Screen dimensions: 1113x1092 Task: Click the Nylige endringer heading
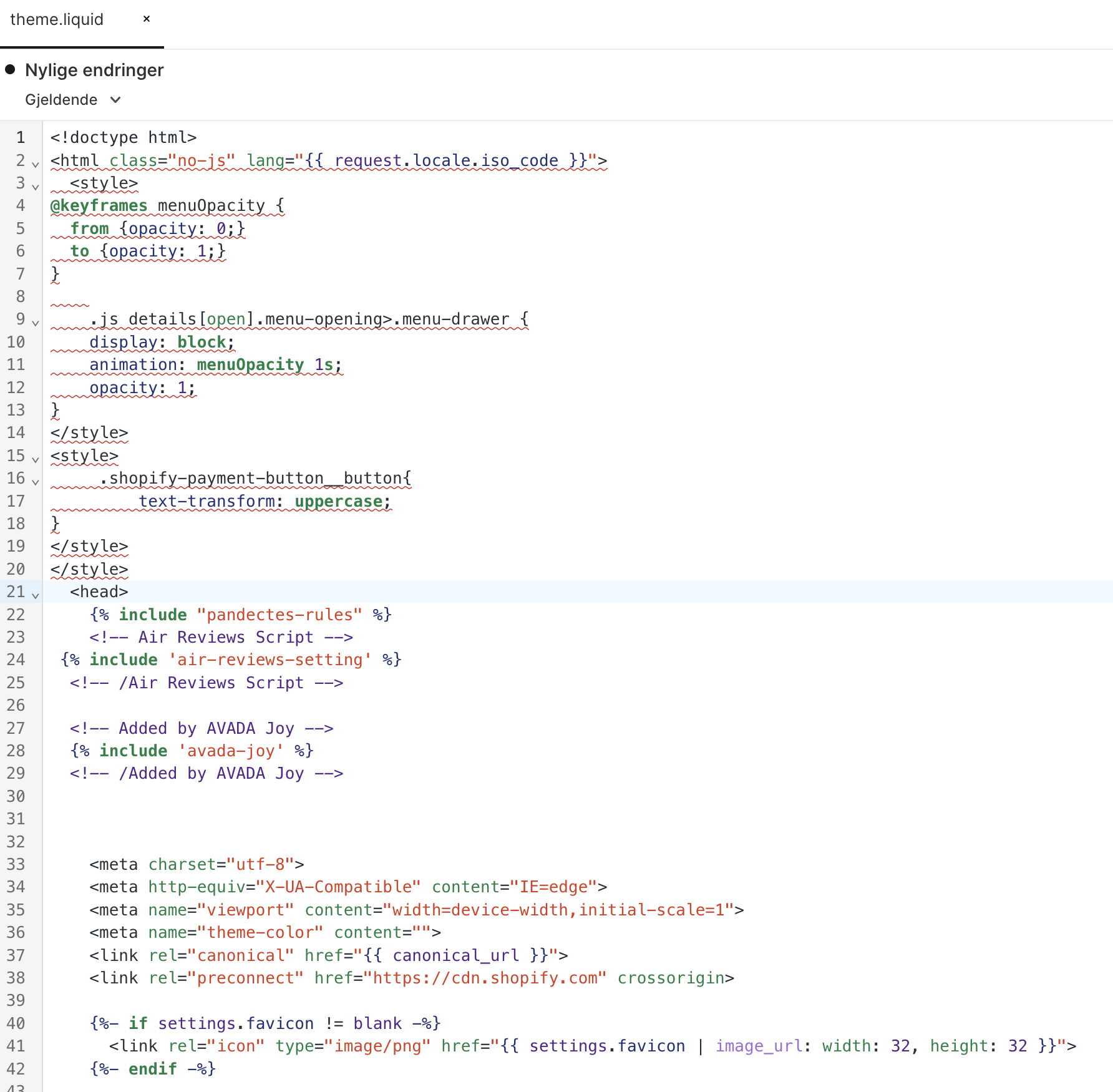pyautogui.click(x=94, y=70)
